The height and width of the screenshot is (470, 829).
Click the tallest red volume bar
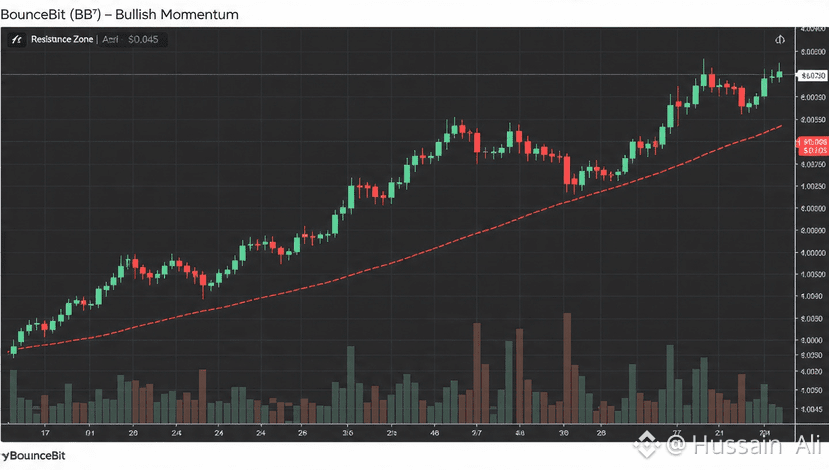pos(567,368)
